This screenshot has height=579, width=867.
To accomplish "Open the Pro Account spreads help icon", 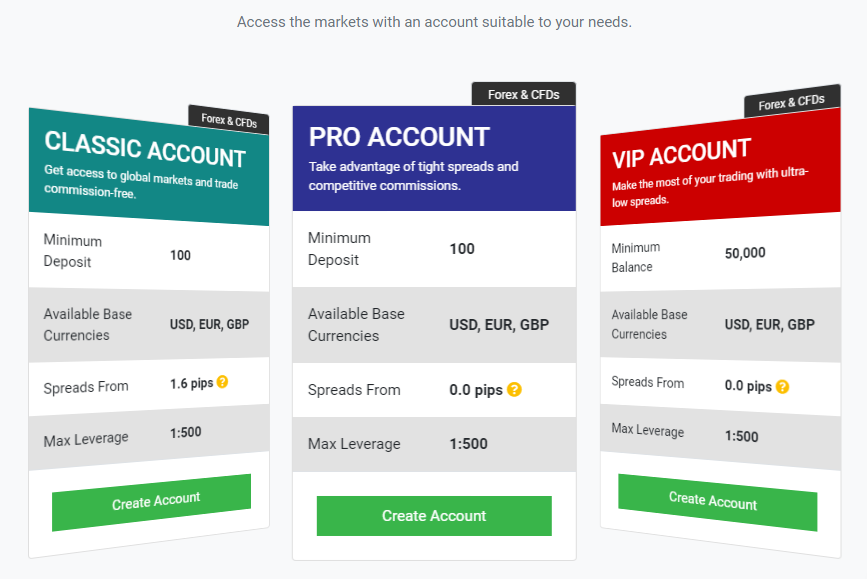I will (514, 389).
